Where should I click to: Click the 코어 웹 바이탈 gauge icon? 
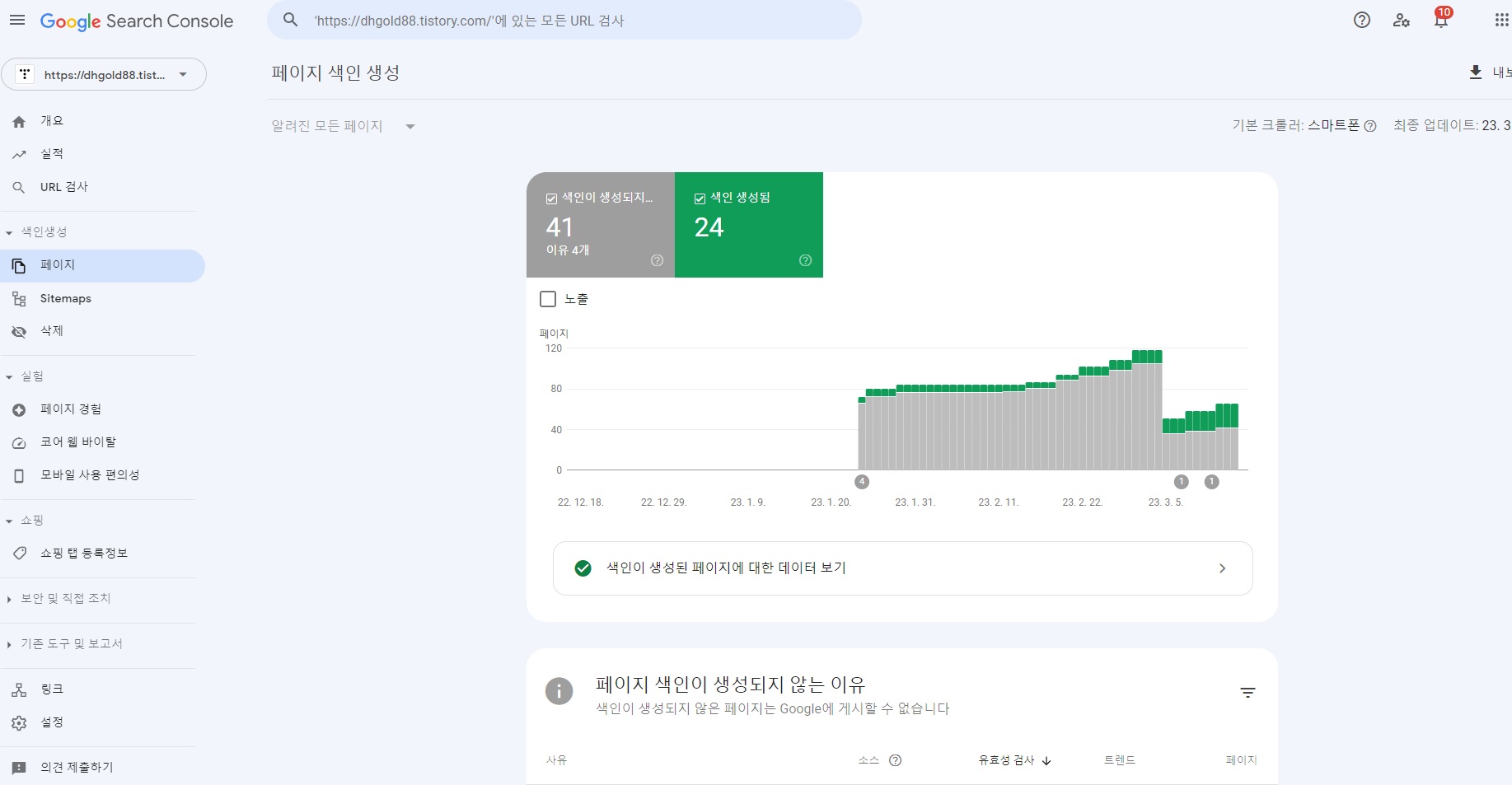(x=19, y=442)
